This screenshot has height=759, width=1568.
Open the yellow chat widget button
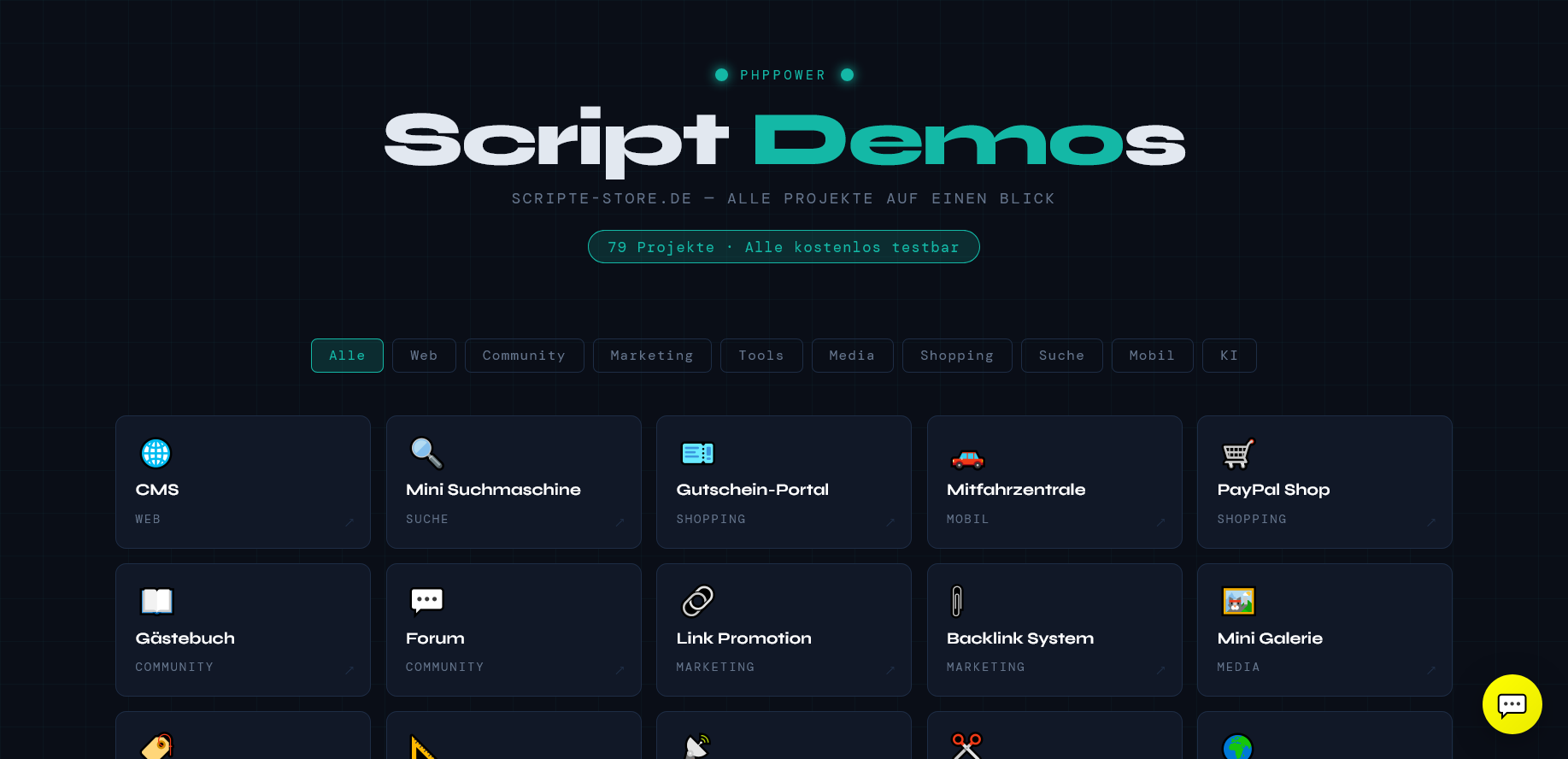[1512, 704]
